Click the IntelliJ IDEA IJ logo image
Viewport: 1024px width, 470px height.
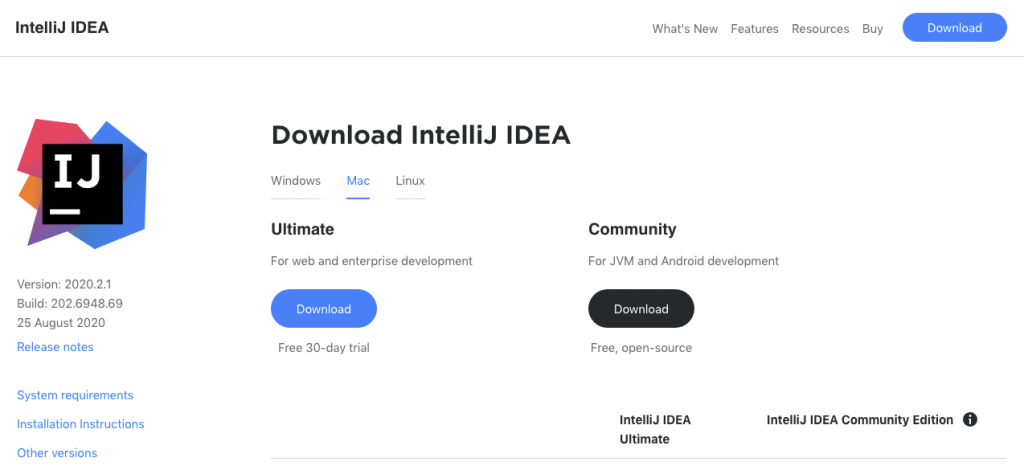pos(82,183)
